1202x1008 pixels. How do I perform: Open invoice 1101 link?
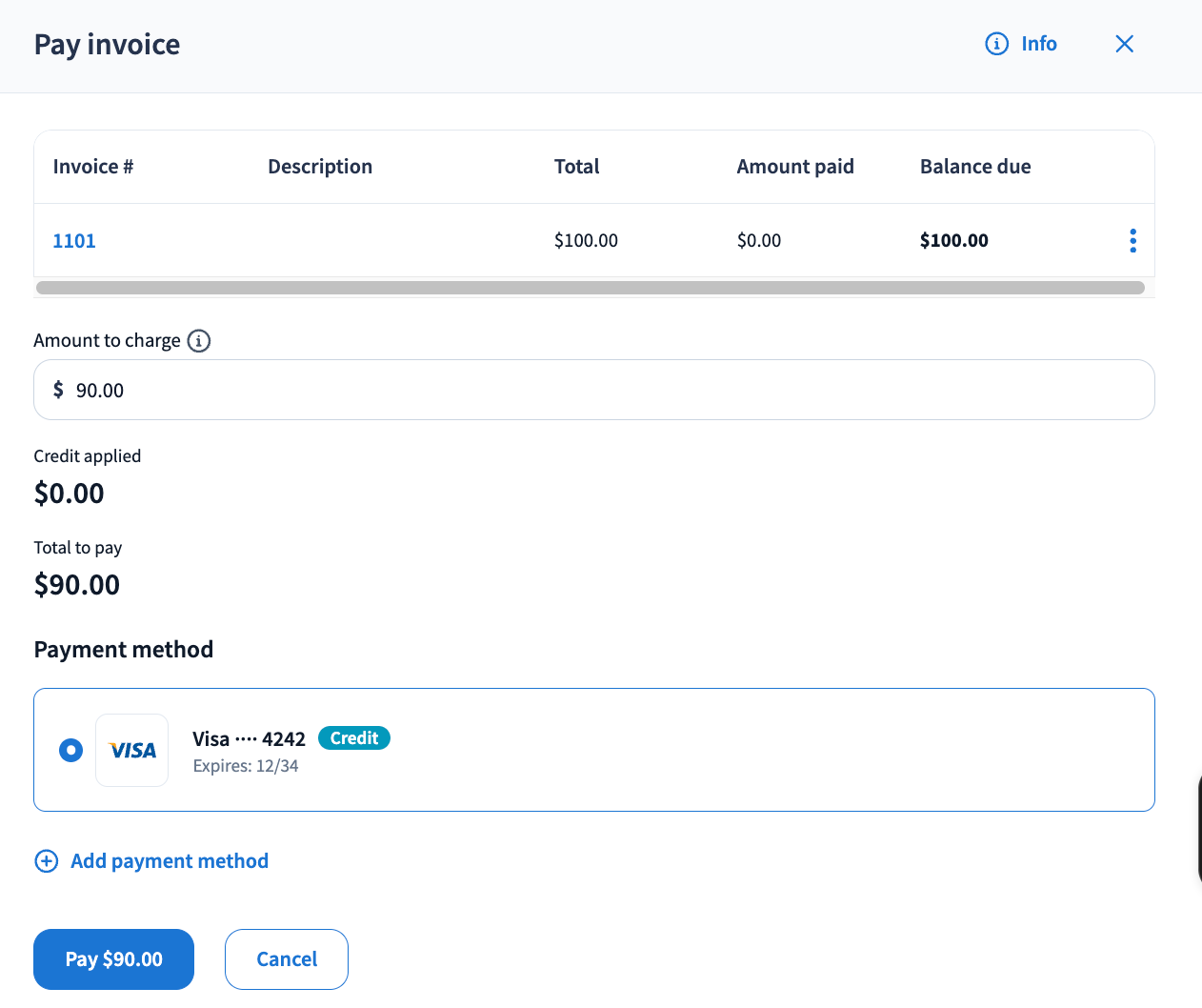click(74, 240)
